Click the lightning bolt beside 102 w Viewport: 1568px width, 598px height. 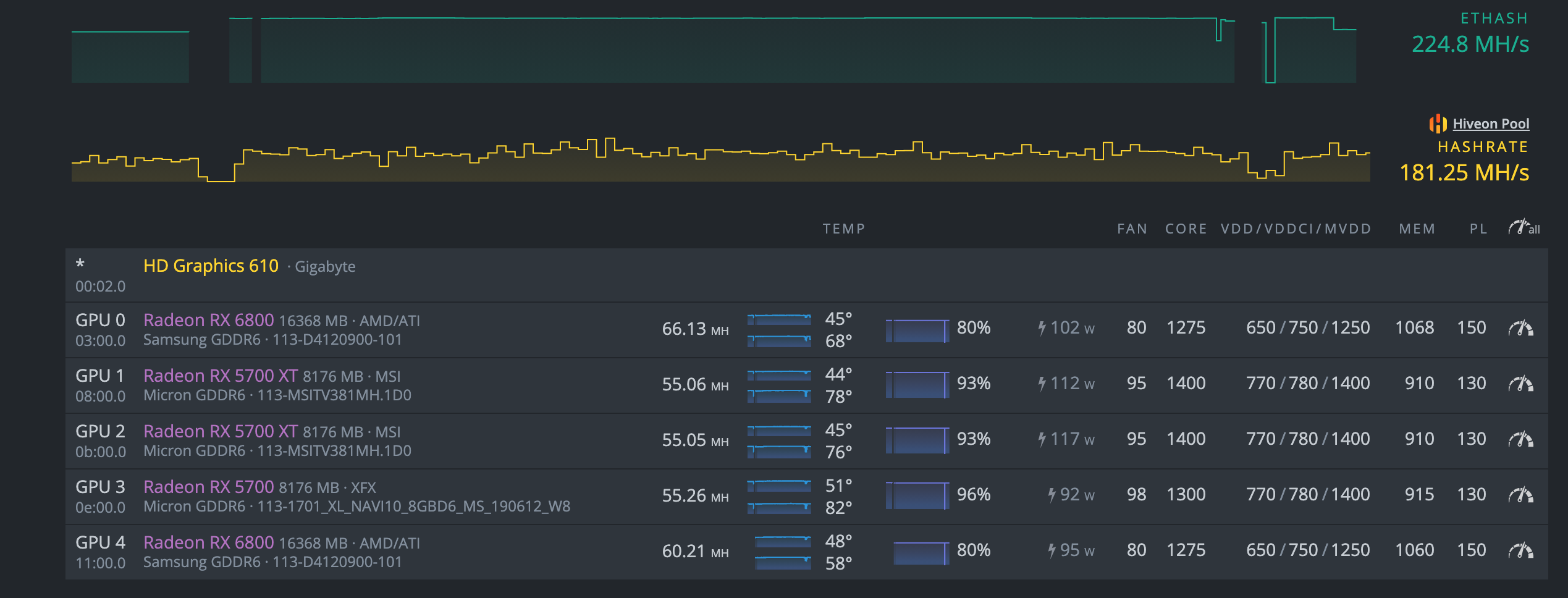[1042, 328]
